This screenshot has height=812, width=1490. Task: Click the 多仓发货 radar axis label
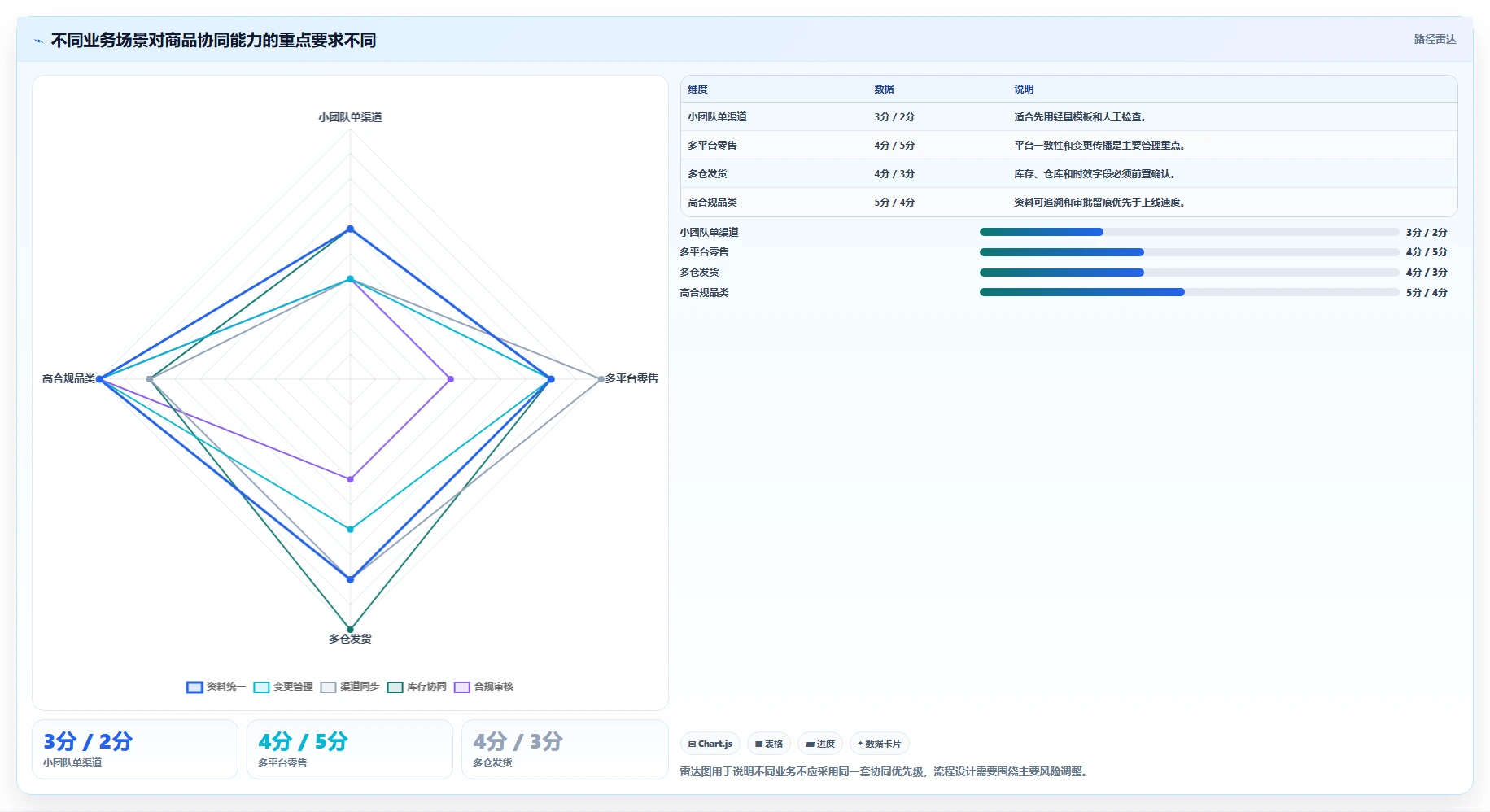coord(350,639)
